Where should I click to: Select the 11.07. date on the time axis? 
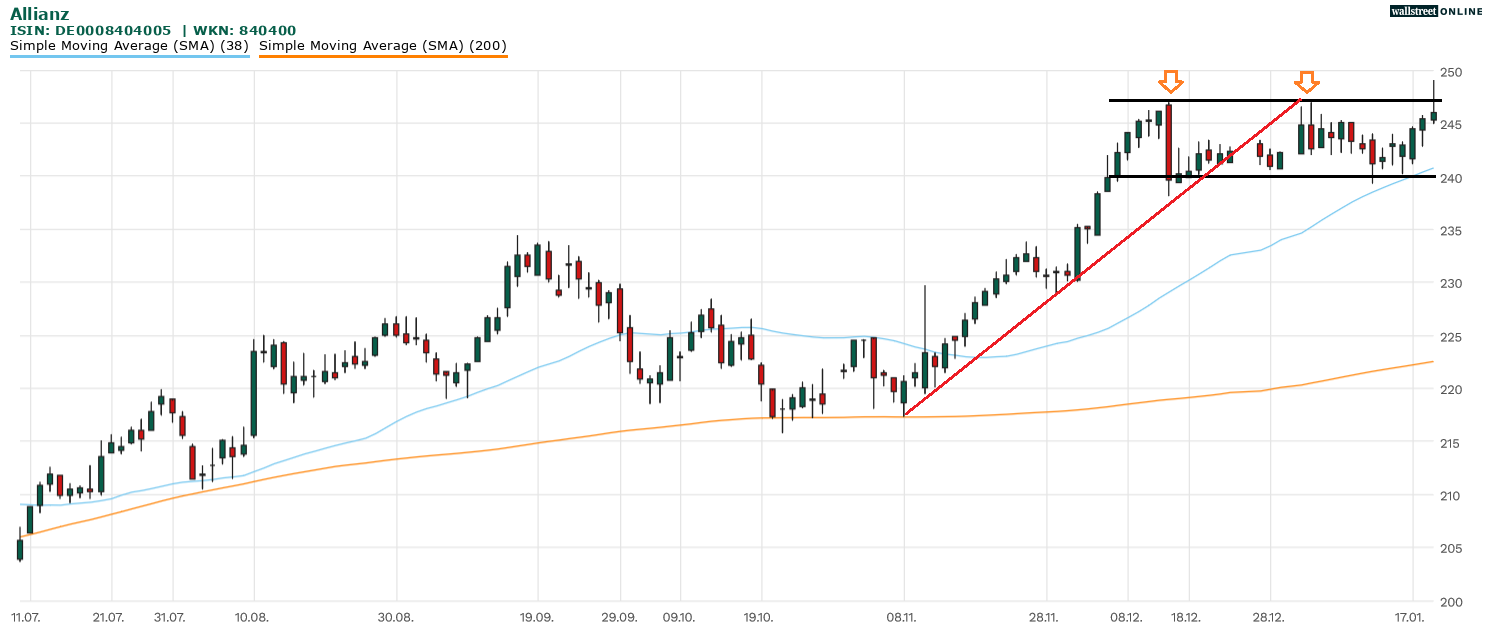click(x=27, y=615)
